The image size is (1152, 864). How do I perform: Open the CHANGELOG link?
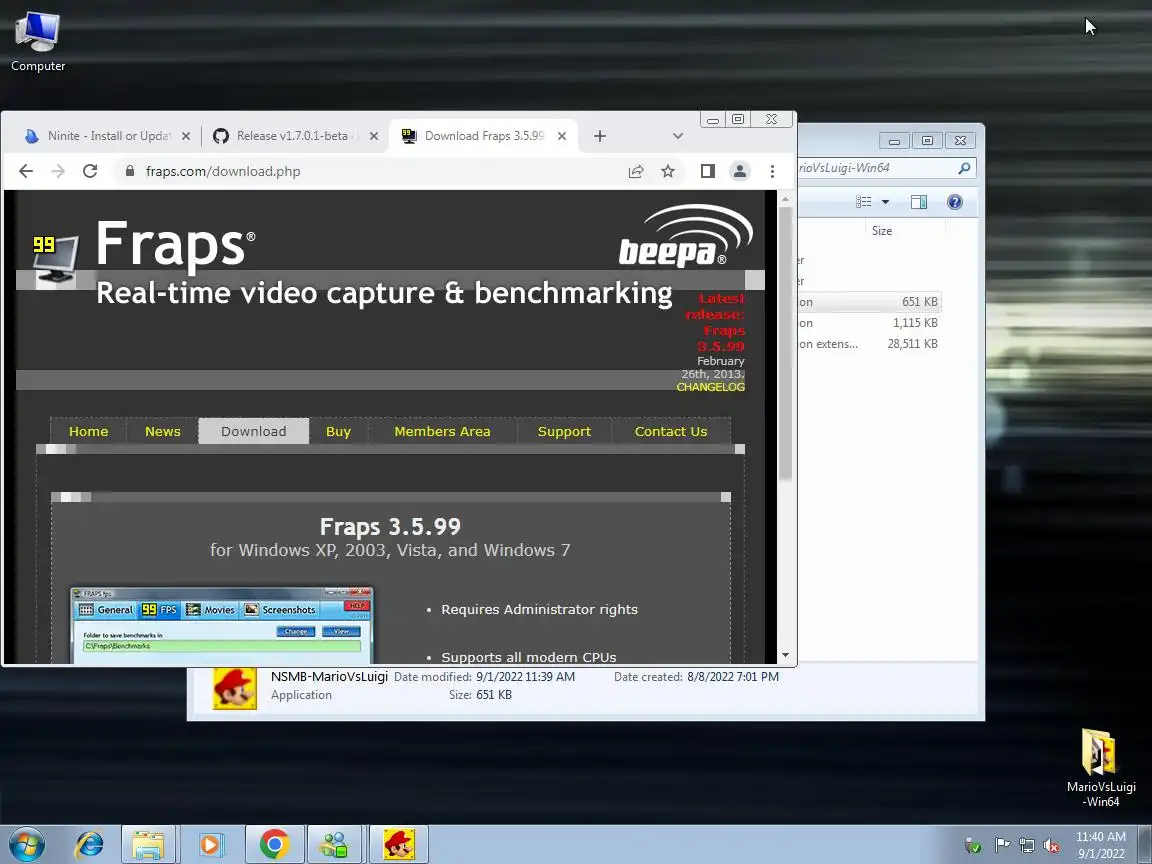(x=710, y=387)
